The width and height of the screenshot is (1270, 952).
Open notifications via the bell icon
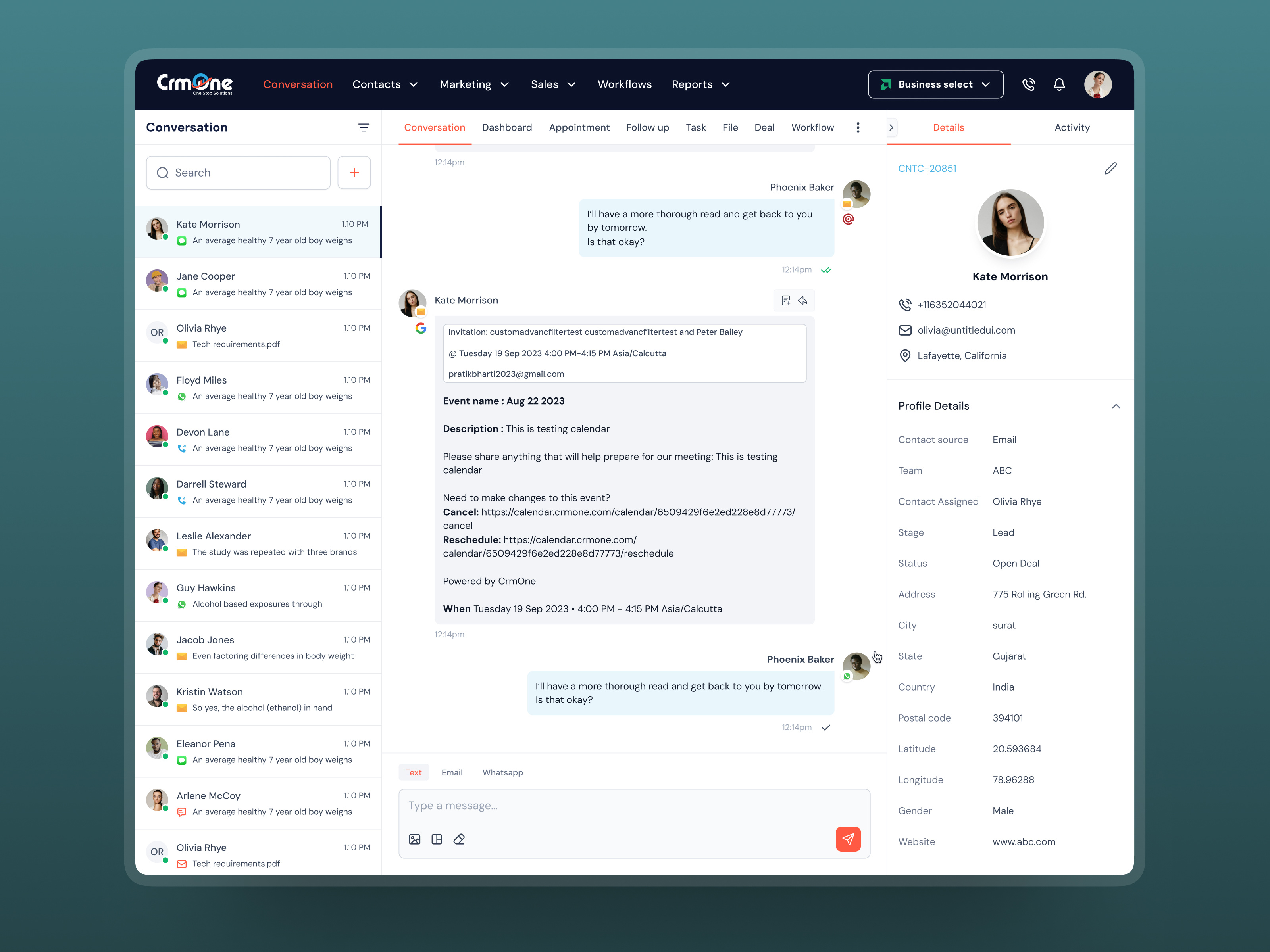(x=1059, y=84)
